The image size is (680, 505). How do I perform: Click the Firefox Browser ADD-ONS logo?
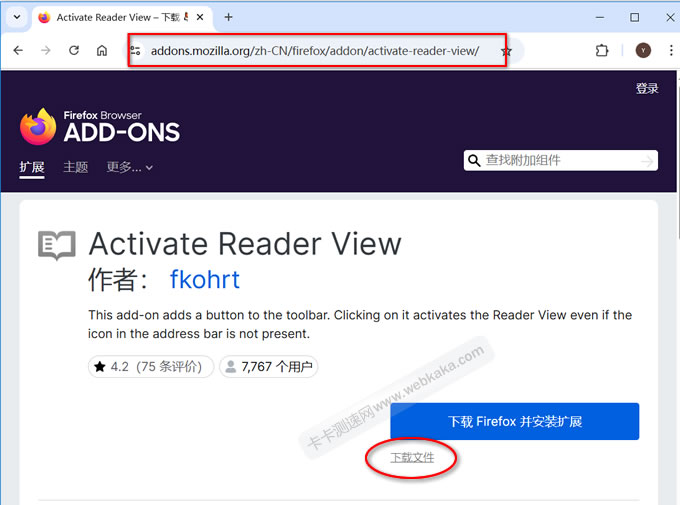click(100, 125)
